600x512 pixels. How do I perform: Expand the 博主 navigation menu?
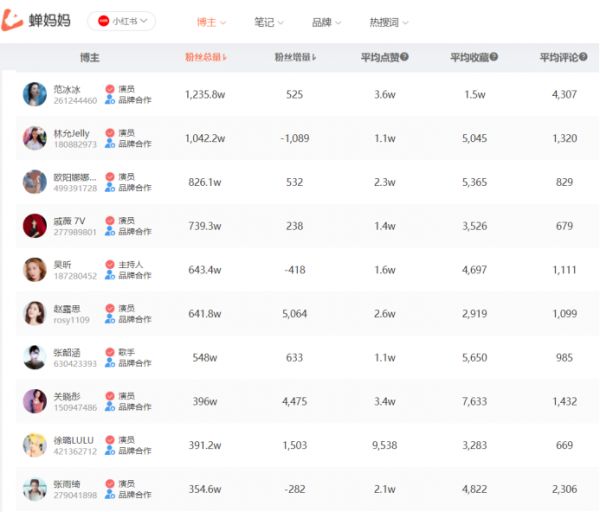[211, 22]
